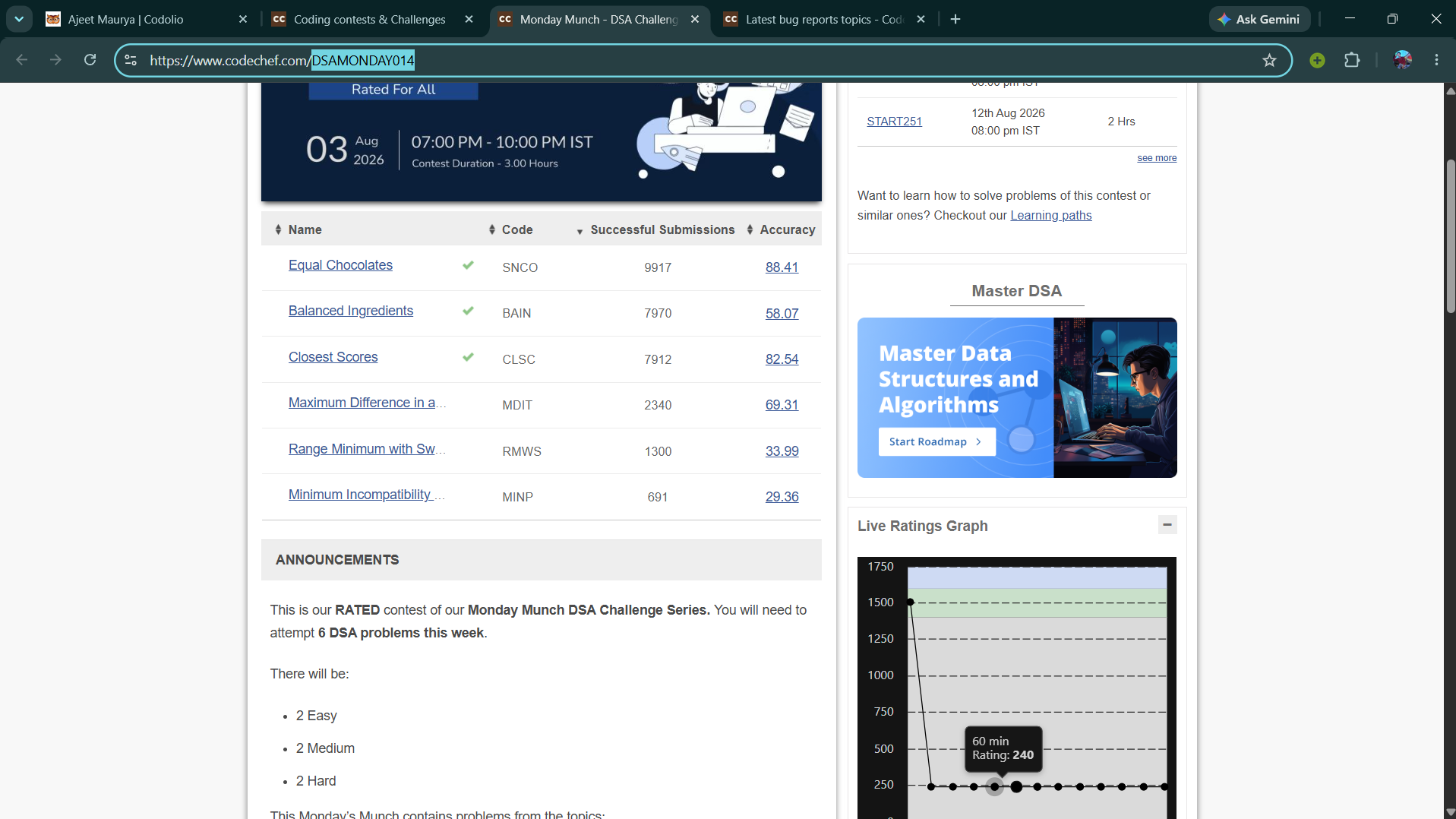Image resolution: width=1456 pixels, height=819 pixels.
Task: Click the 33.99 accuracy link
Action: 782,451
